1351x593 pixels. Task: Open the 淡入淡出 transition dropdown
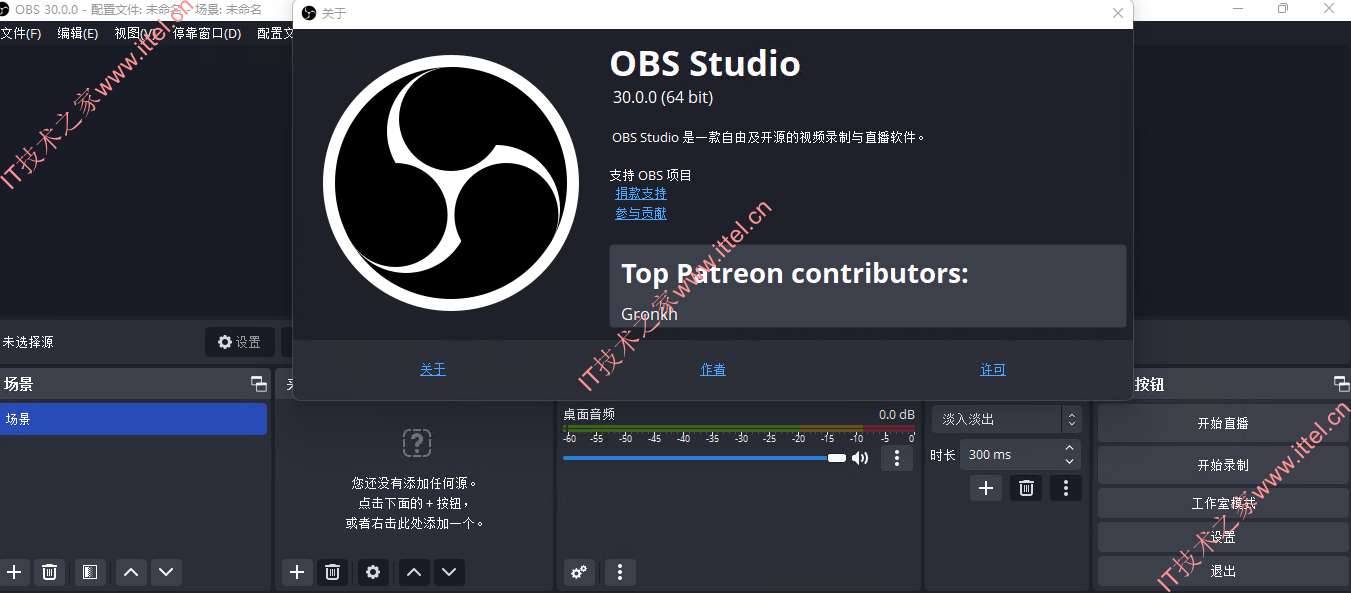[1006, 419]
